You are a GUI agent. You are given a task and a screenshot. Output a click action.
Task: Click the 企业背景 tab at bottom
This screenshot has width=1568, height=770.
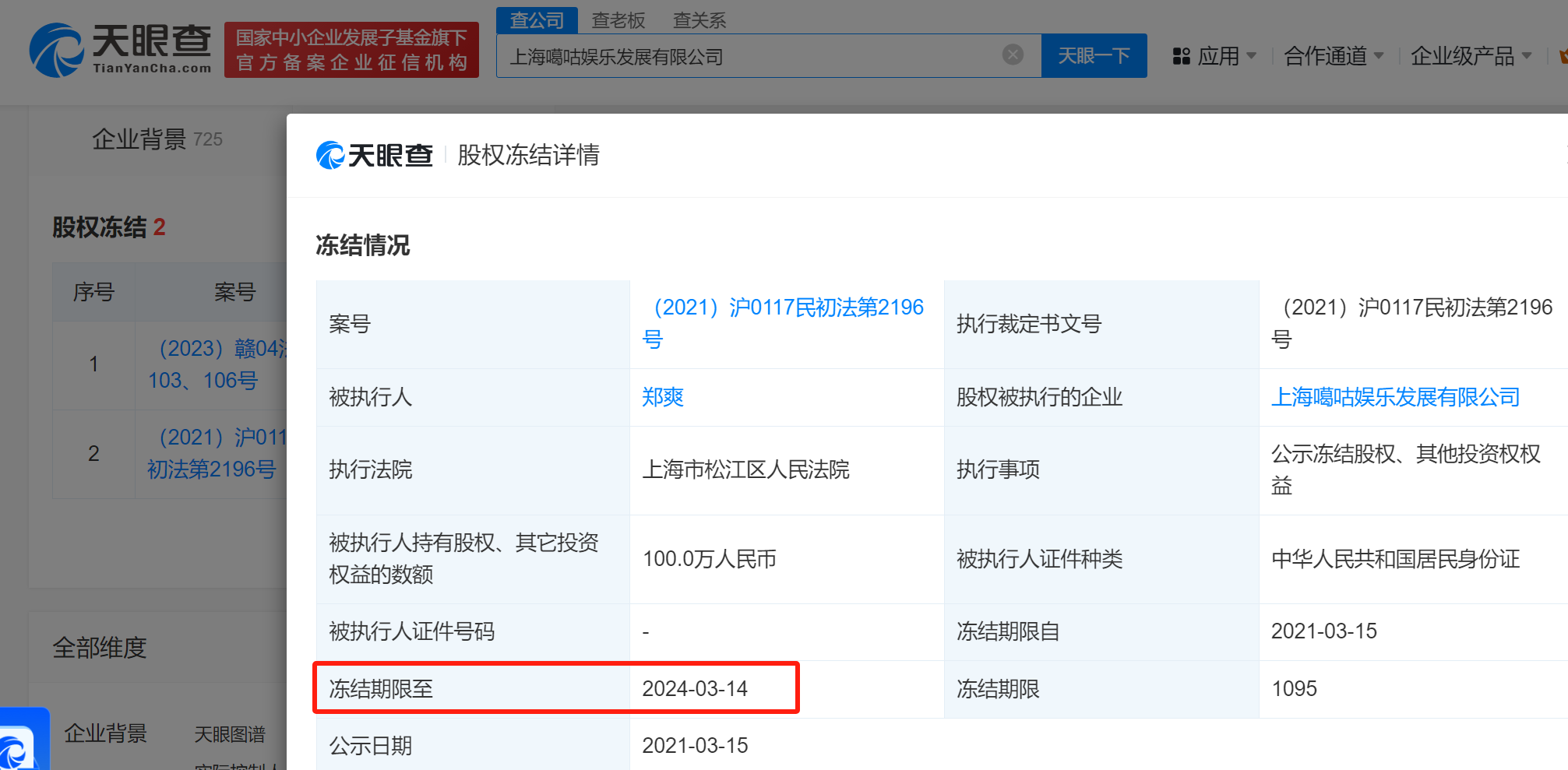coord(105,733)
